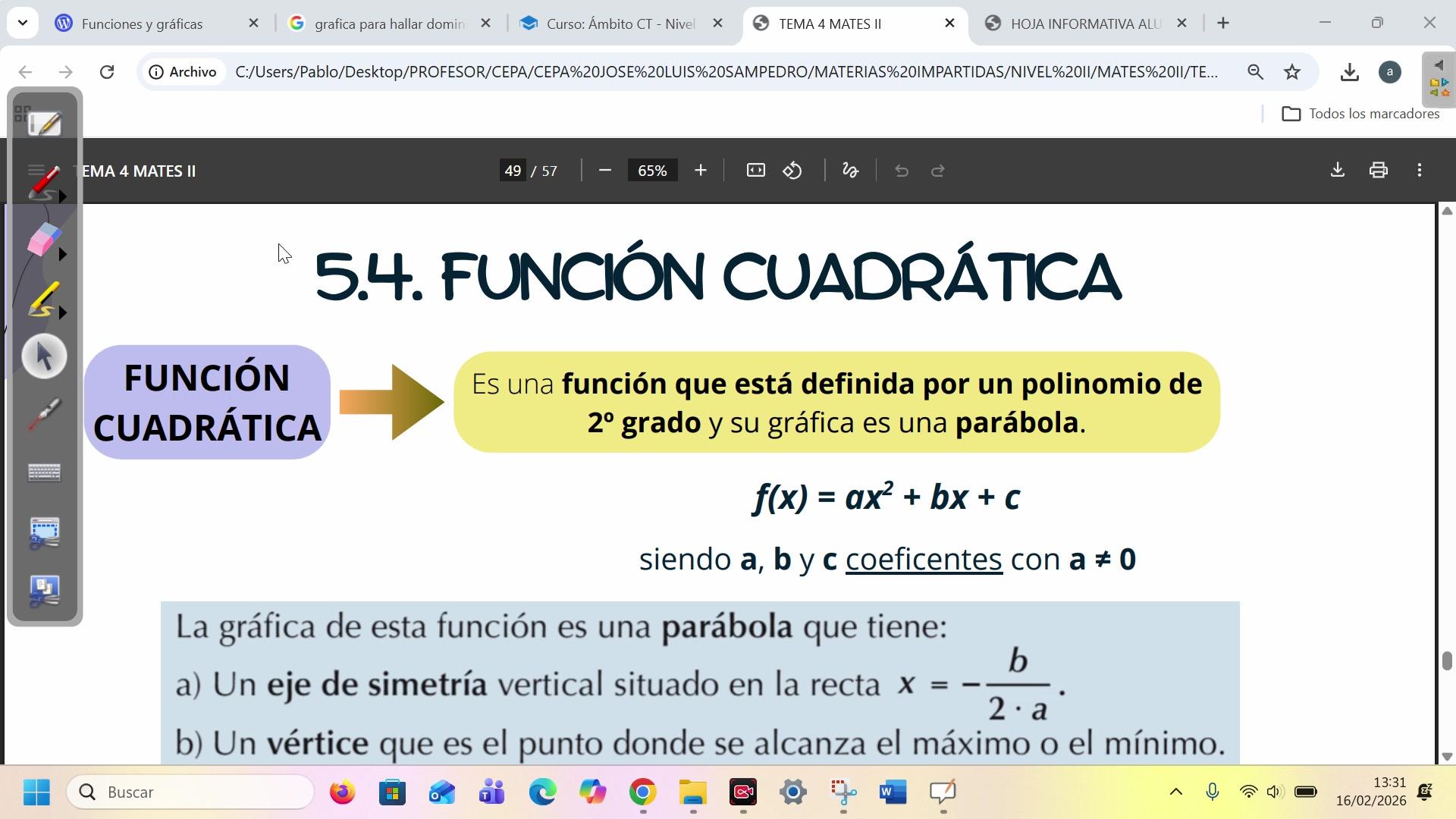Click the screen capture scissors tool
Image resolution: width=1456 pixels, height=819 pixels.
tap(44, 532)
